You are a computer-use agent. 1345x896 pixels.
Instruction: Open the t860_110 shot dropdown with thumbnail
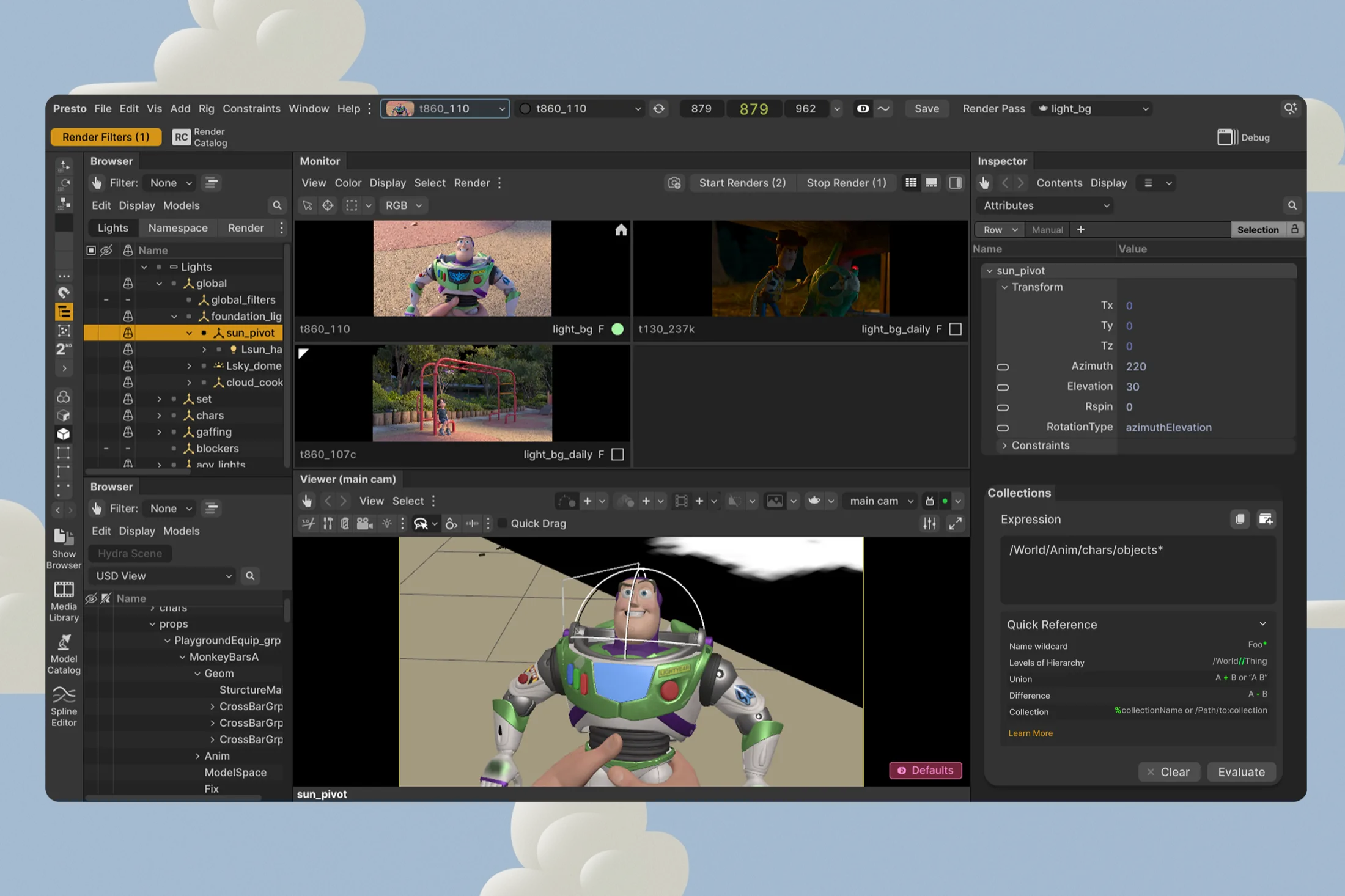445,109
